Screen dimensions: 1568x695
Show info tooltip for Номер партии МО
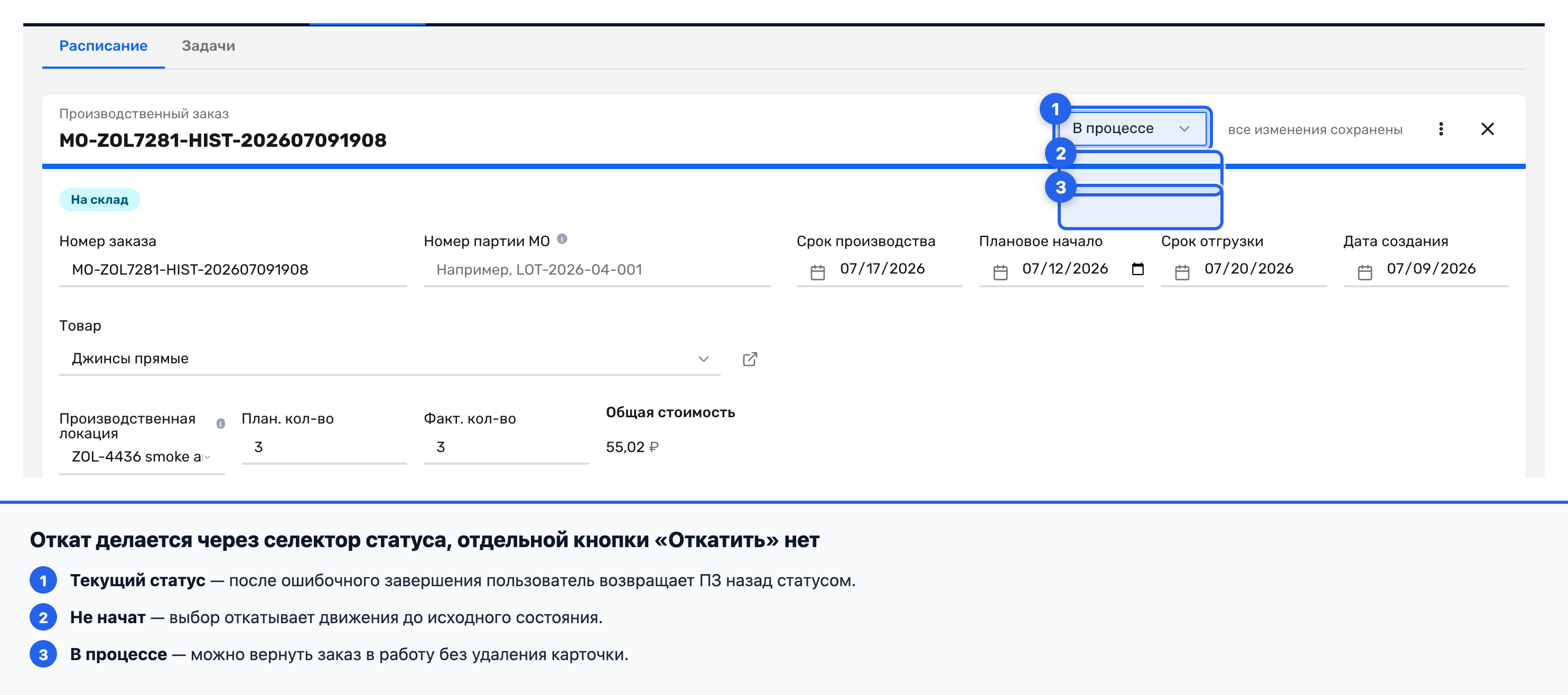(562, 239)
